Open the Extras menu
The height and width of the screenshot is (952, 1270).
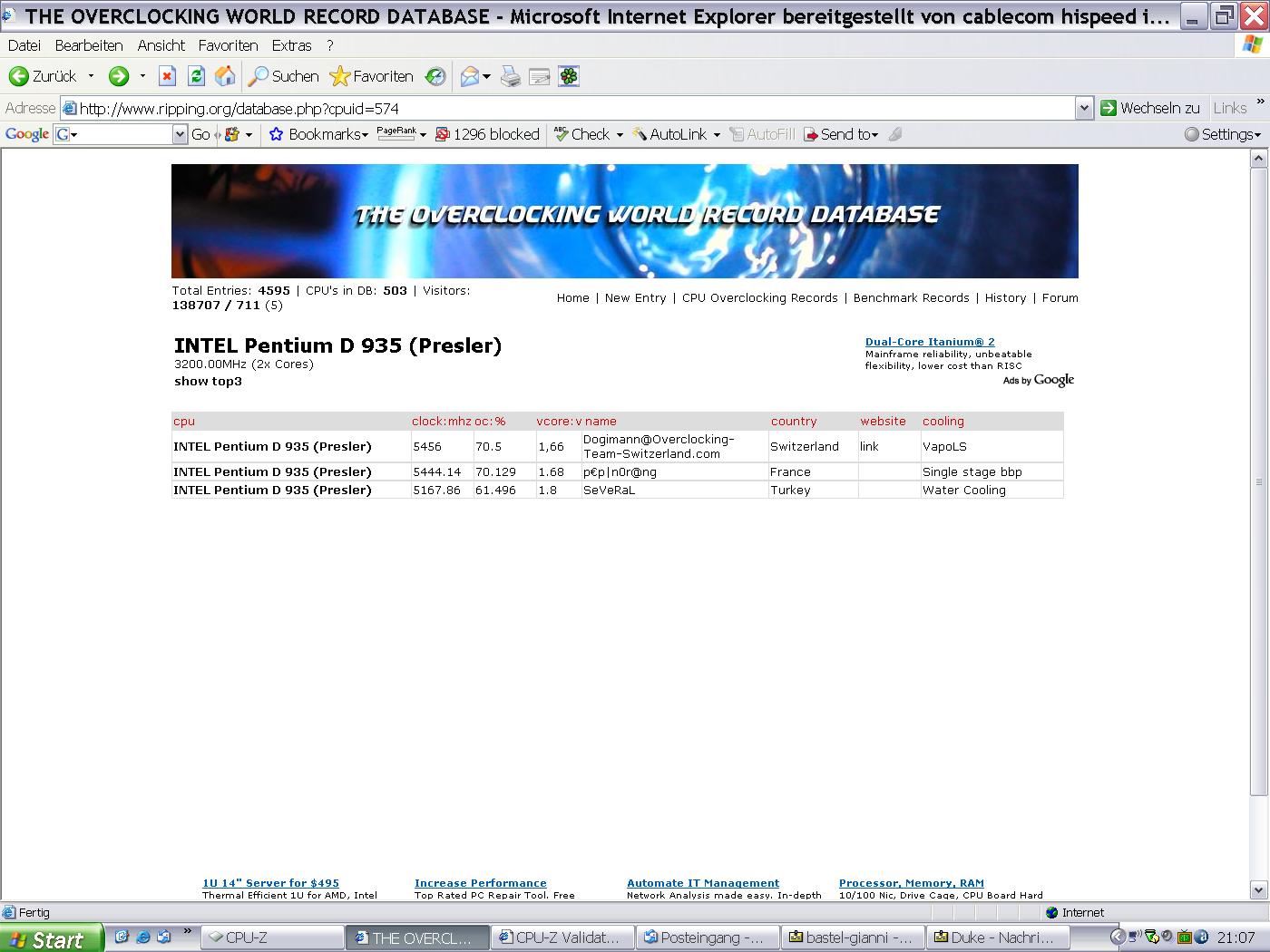point(291,45)
